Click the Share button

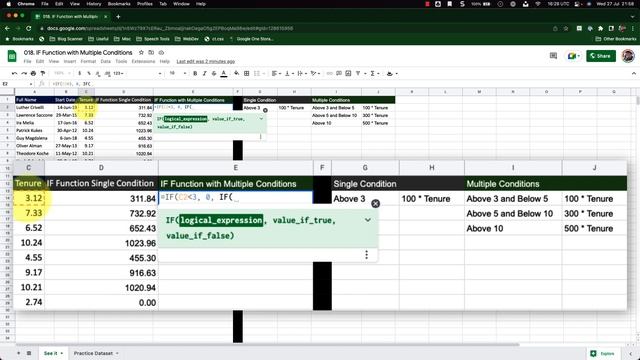[x=601, y=56]
